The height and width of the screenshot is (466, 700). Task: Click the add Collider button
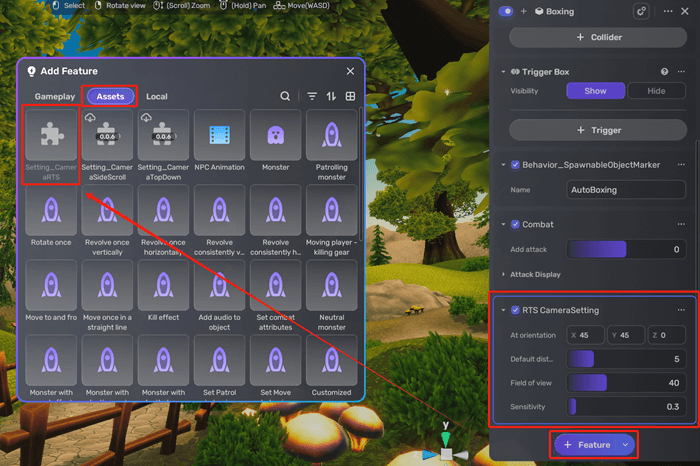pos(598,37)
